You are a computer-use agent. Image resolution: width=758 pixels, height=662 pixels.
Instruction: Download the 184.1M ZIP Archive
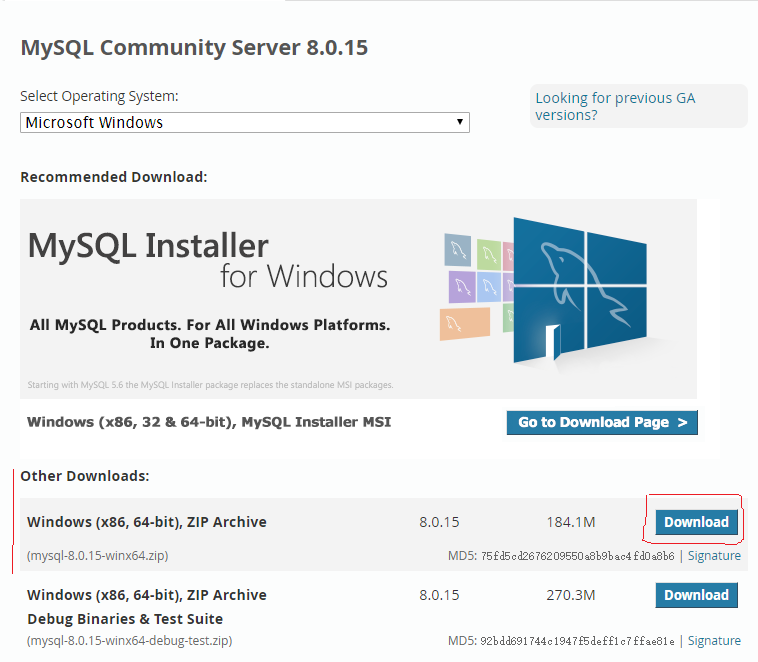click(696, 522)
